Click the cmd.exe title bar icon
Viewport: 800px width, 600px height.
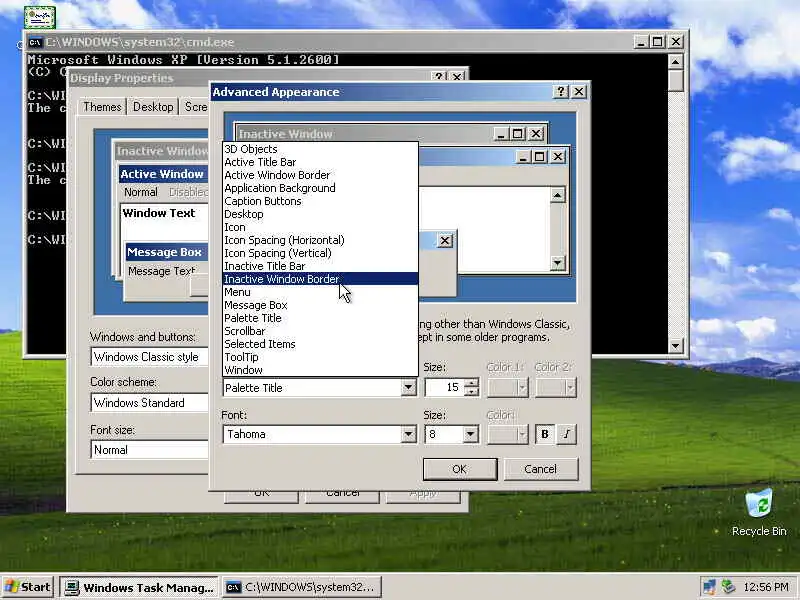tap(35, 42)
